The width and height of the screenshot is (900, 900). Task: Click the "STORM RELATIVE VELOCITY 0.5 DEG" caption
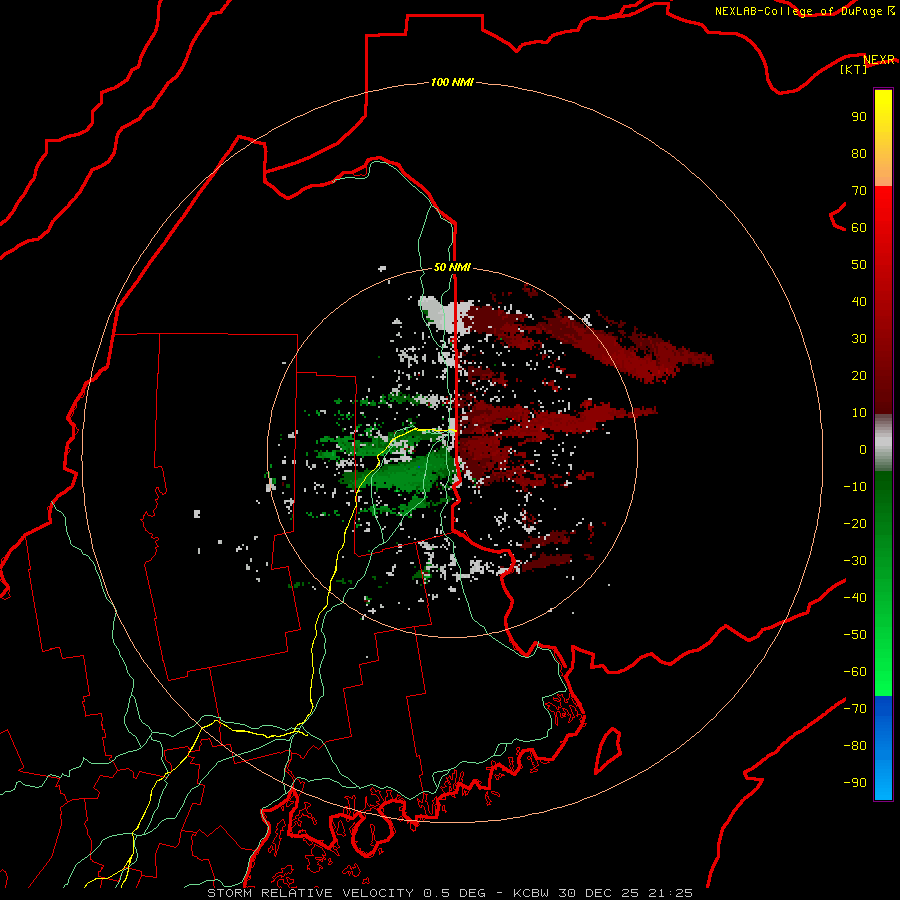tap(346, 893)
